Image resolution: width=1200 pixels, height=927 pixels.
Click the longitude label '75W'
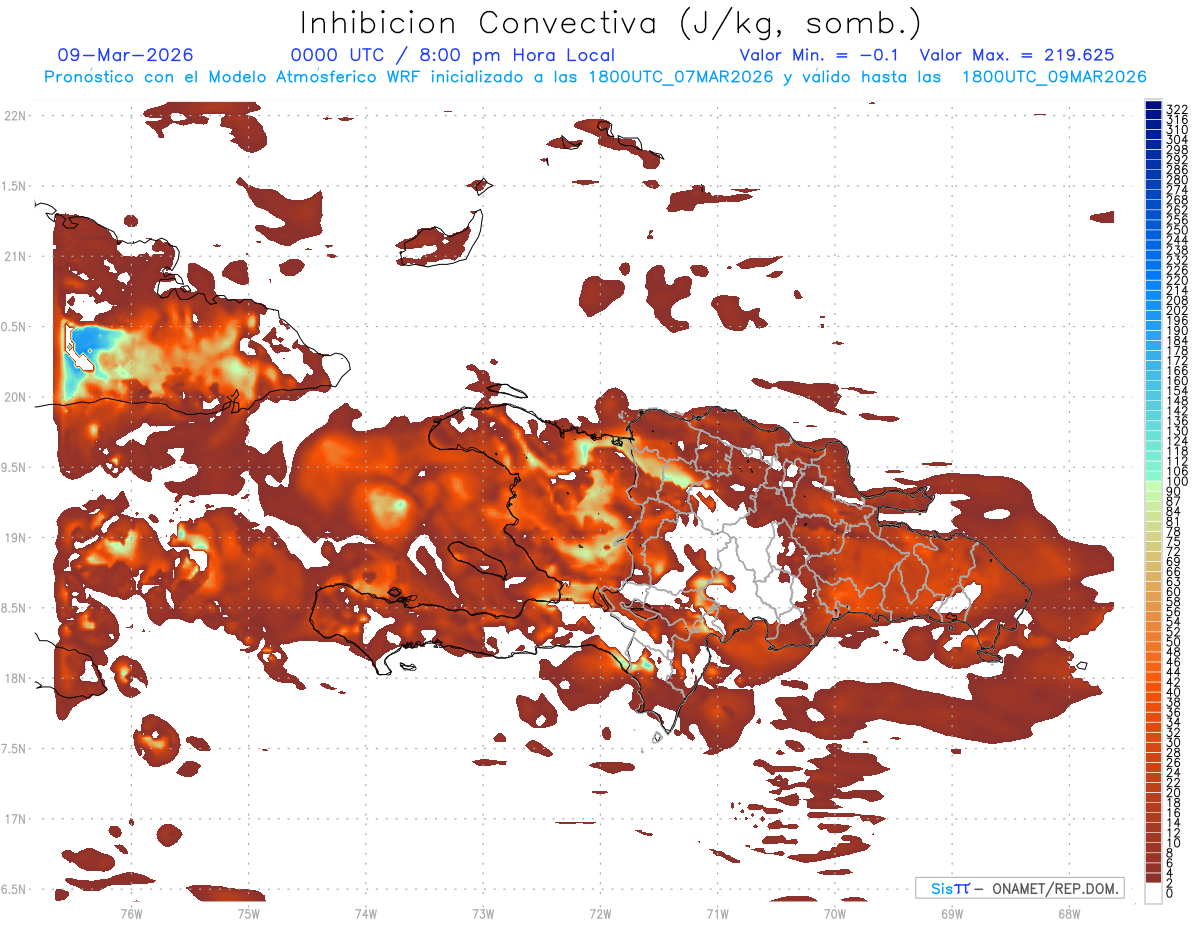point(248,913)
